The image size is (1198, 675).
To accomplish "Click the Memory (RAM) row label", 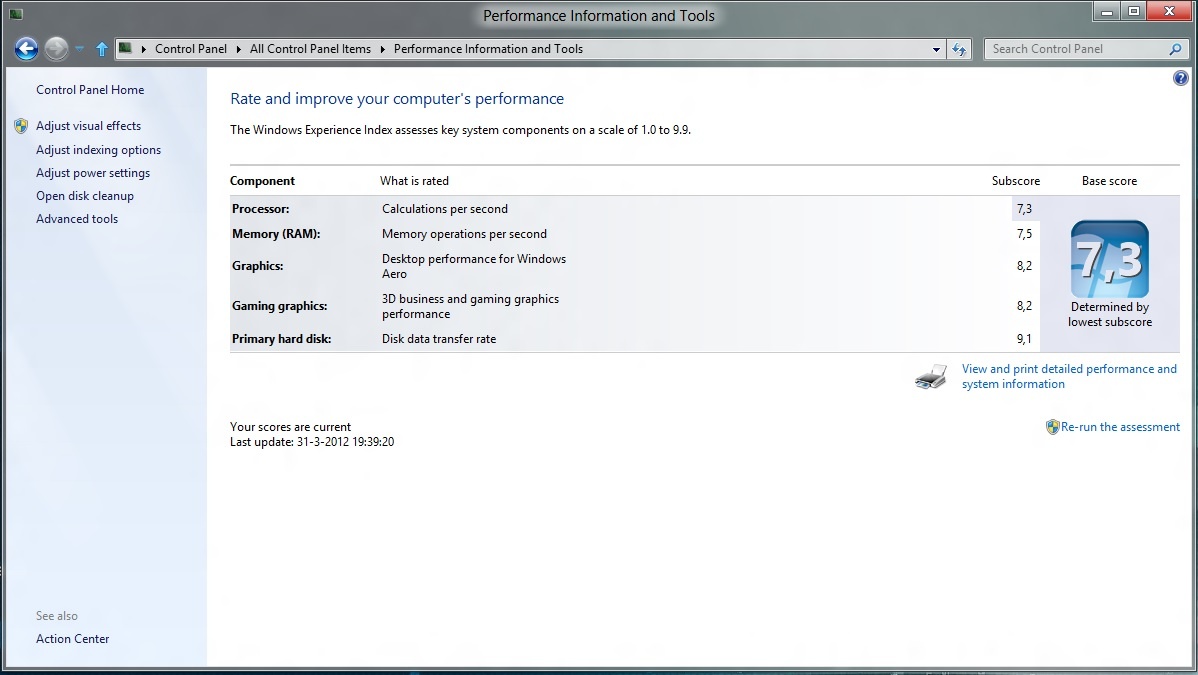I will [x=276, y=234].
